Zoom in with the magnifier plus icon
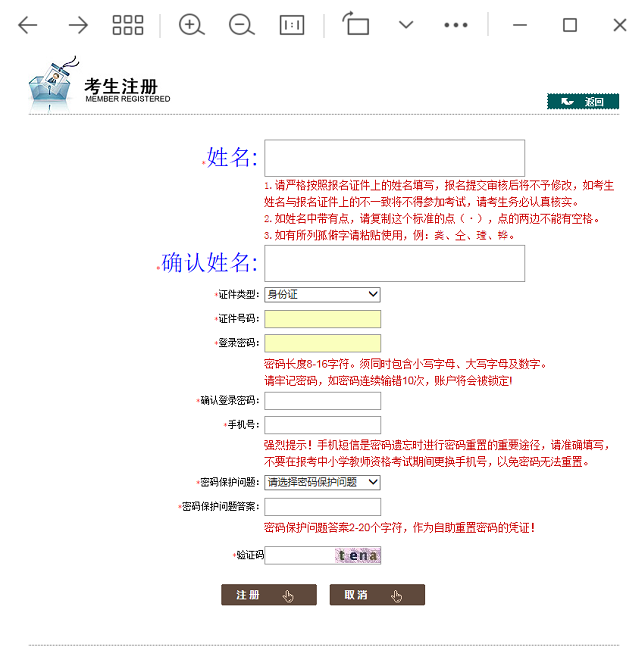This screenshot has height=649, width=643. pyautogui.click(x=191, y=25)
